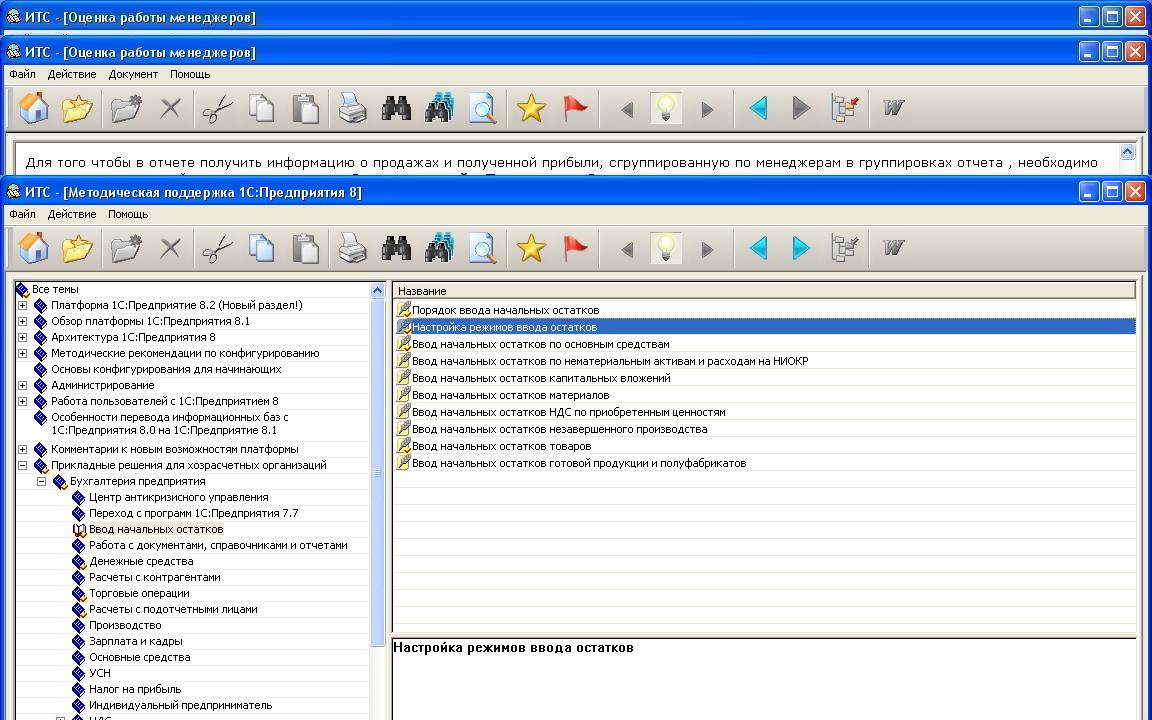This screenshot has height=720, width=1152.
Task: Click the topic tree scrollbar up arrow
Action: (377, 291)
